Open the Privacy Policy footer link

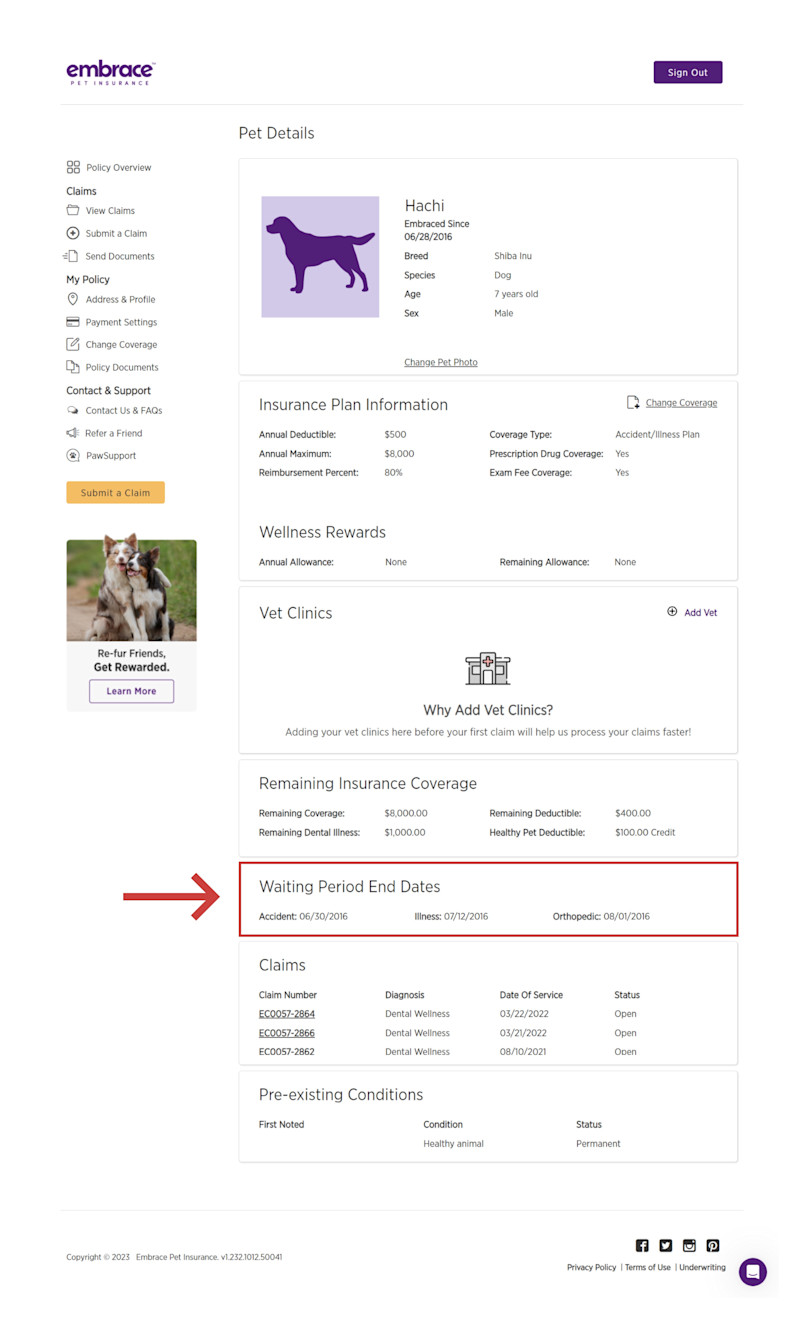point(592,1267)
